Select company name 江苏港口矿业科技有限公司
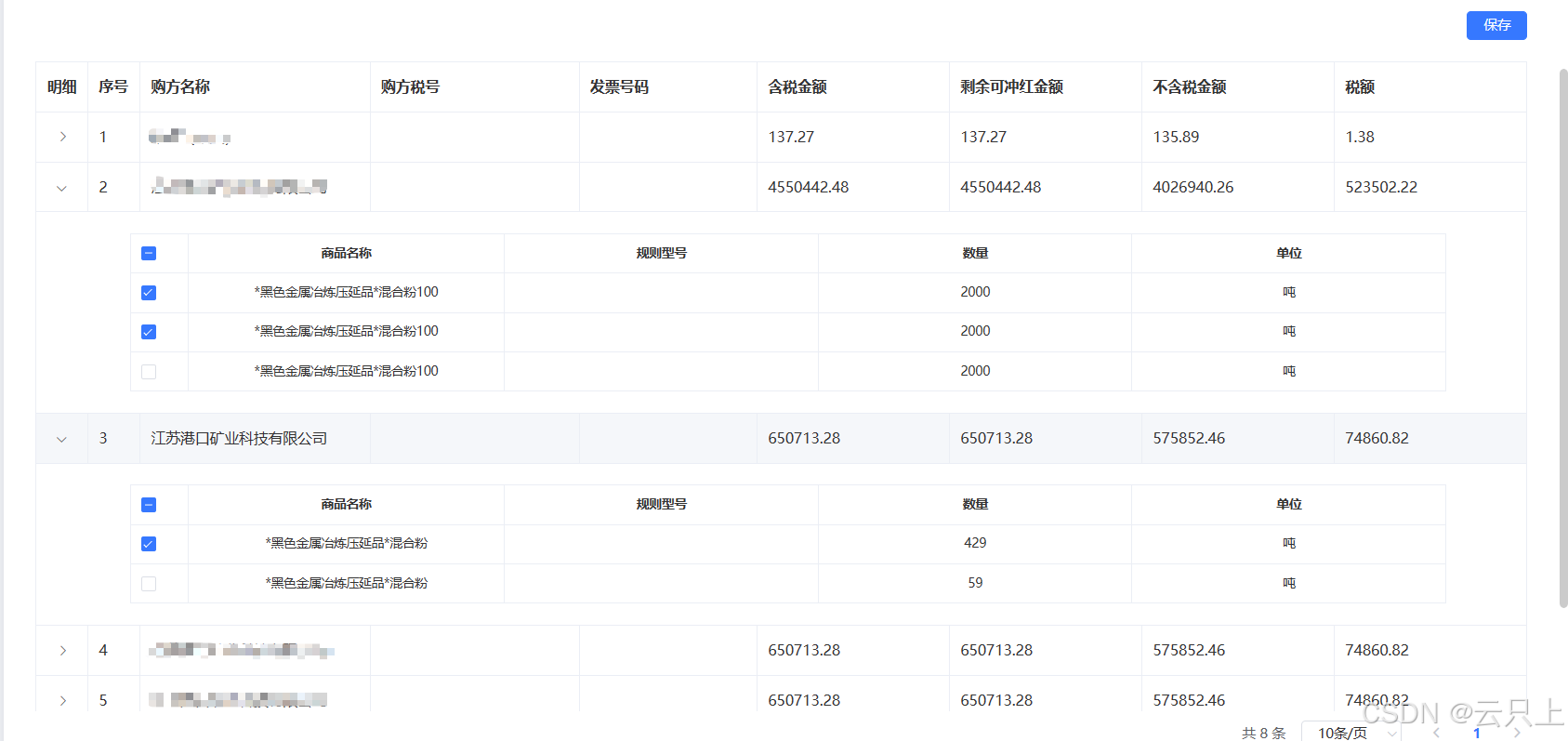Screen dimensions: 1568x741 (239, 438)
